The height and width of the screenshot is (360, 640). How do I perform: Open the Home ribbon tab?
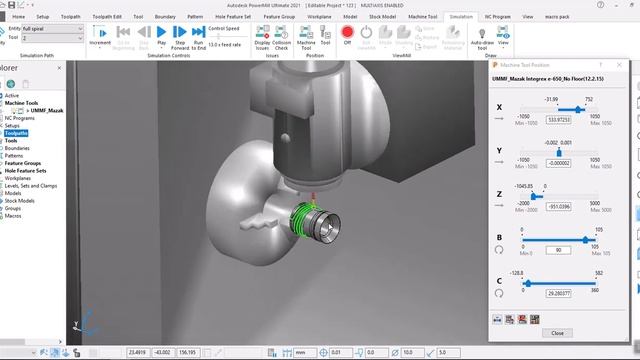click(18, 17)
